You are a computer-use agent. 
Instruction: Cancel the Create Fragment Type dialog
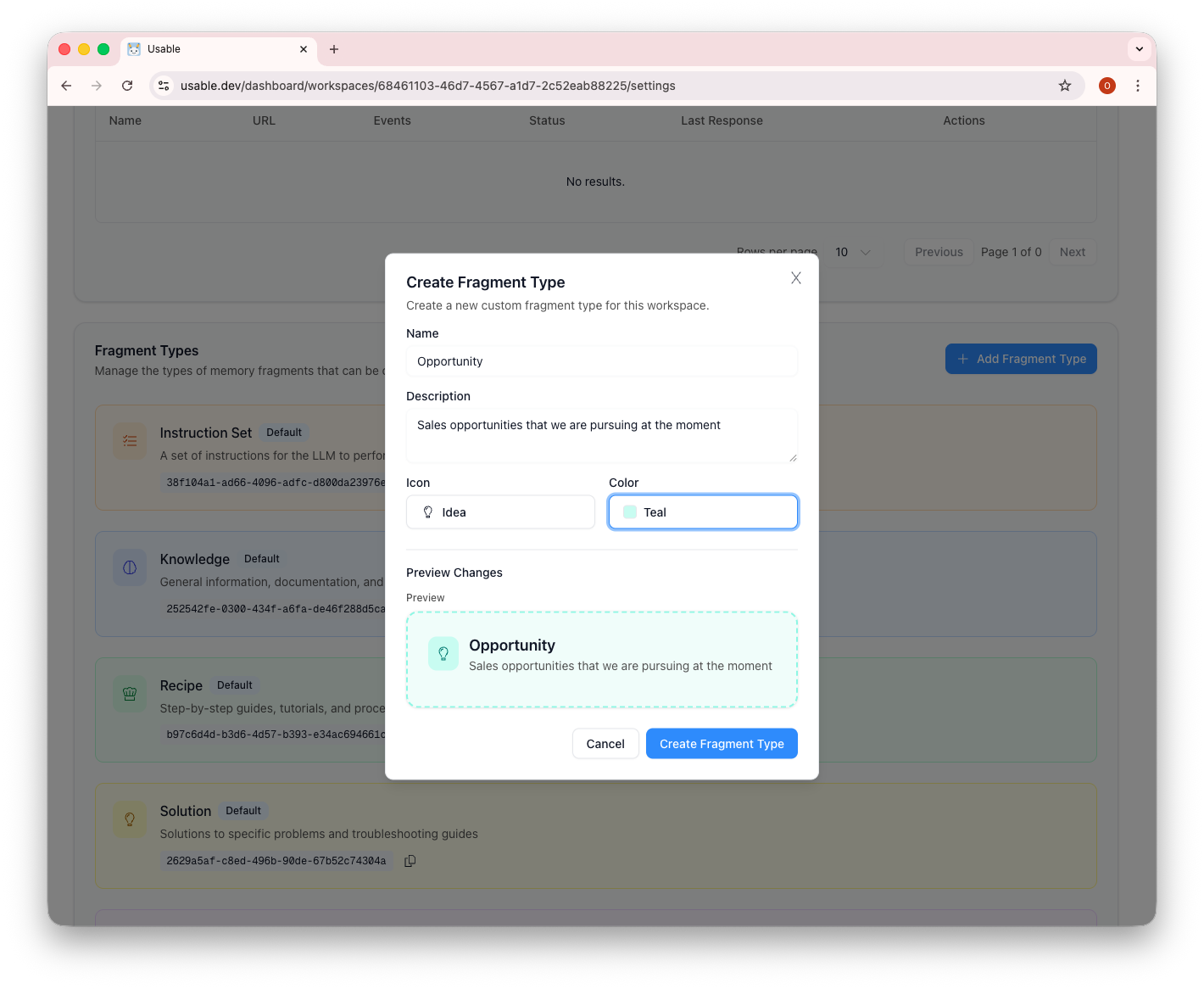pos(605,743)
